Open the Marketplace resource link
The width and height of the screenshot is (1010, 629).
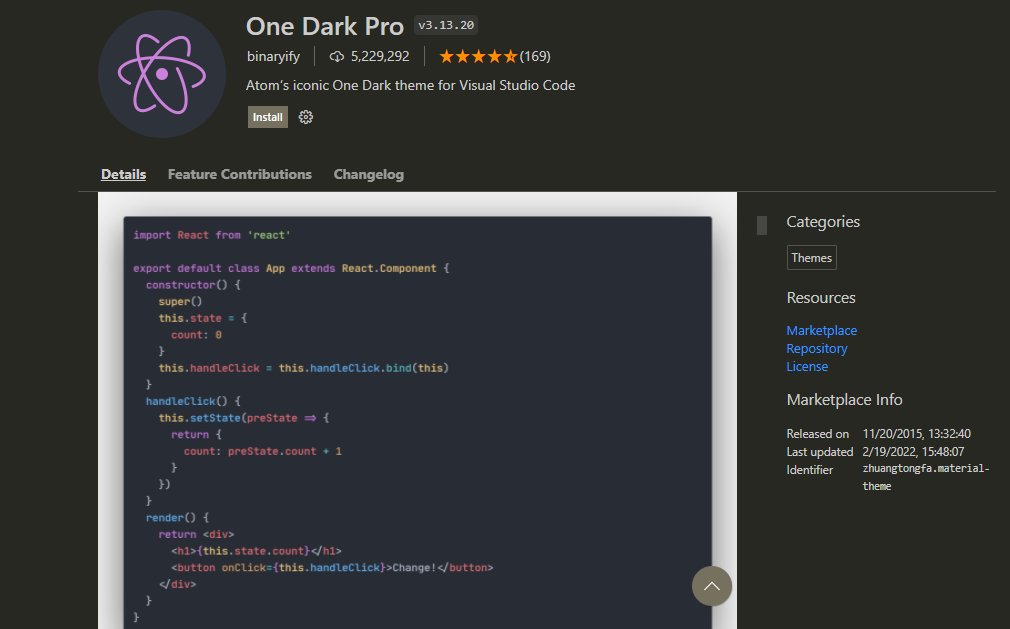(x=821, y=330)
